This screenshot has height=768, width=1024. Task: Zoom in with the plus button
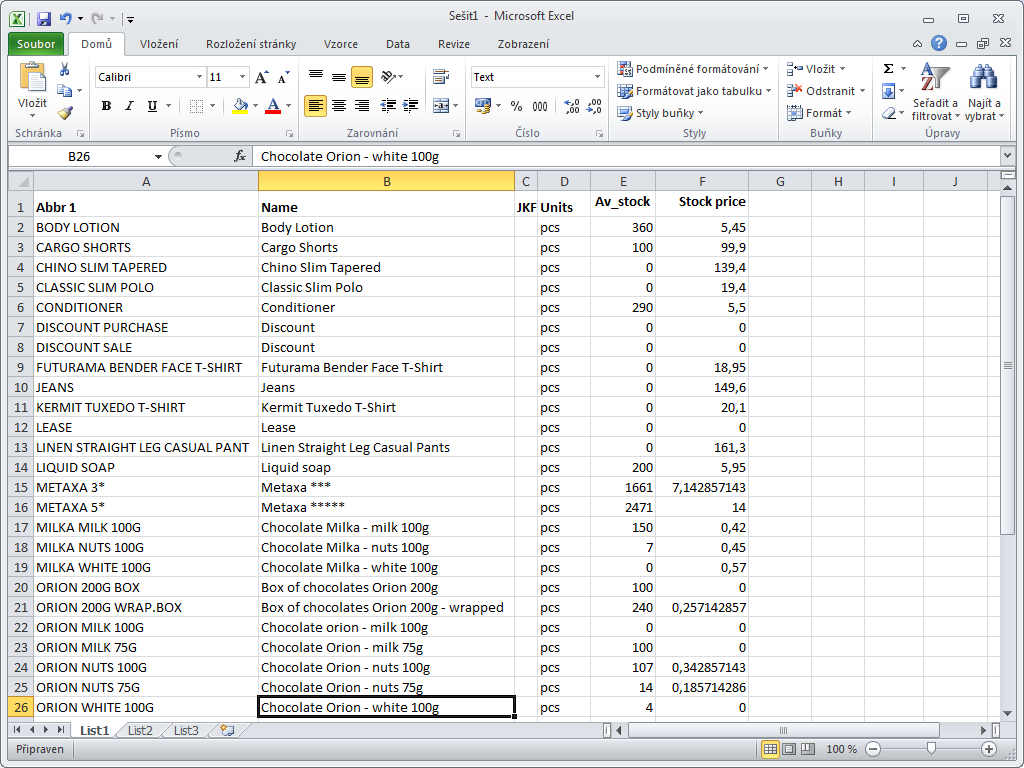tap(989, 749)
